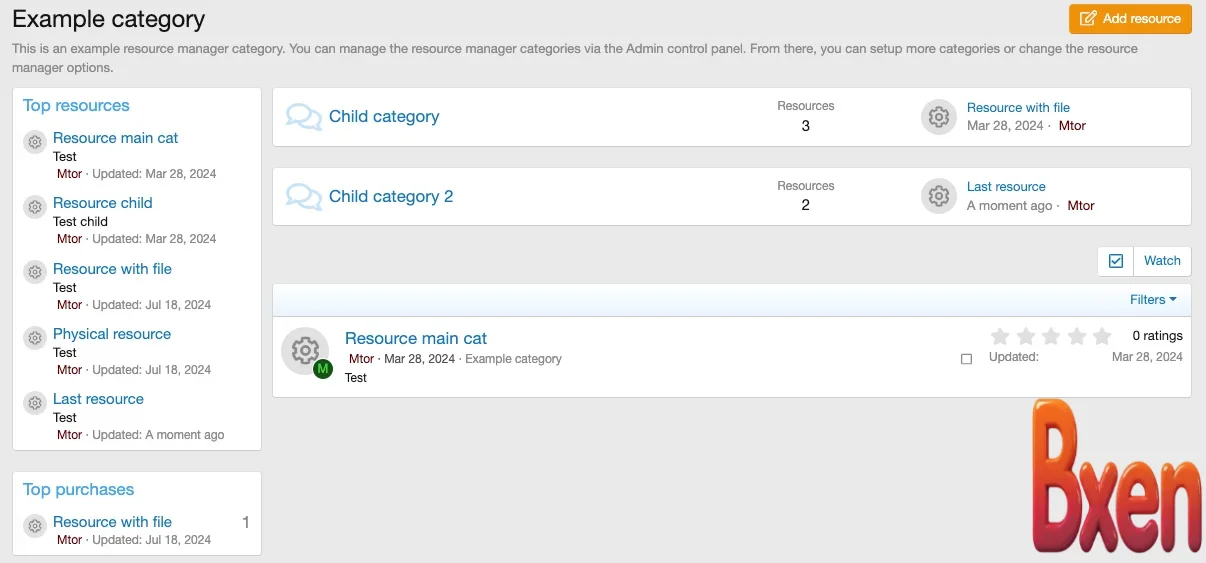Expand the Filters dropdown

[1153, 300]
